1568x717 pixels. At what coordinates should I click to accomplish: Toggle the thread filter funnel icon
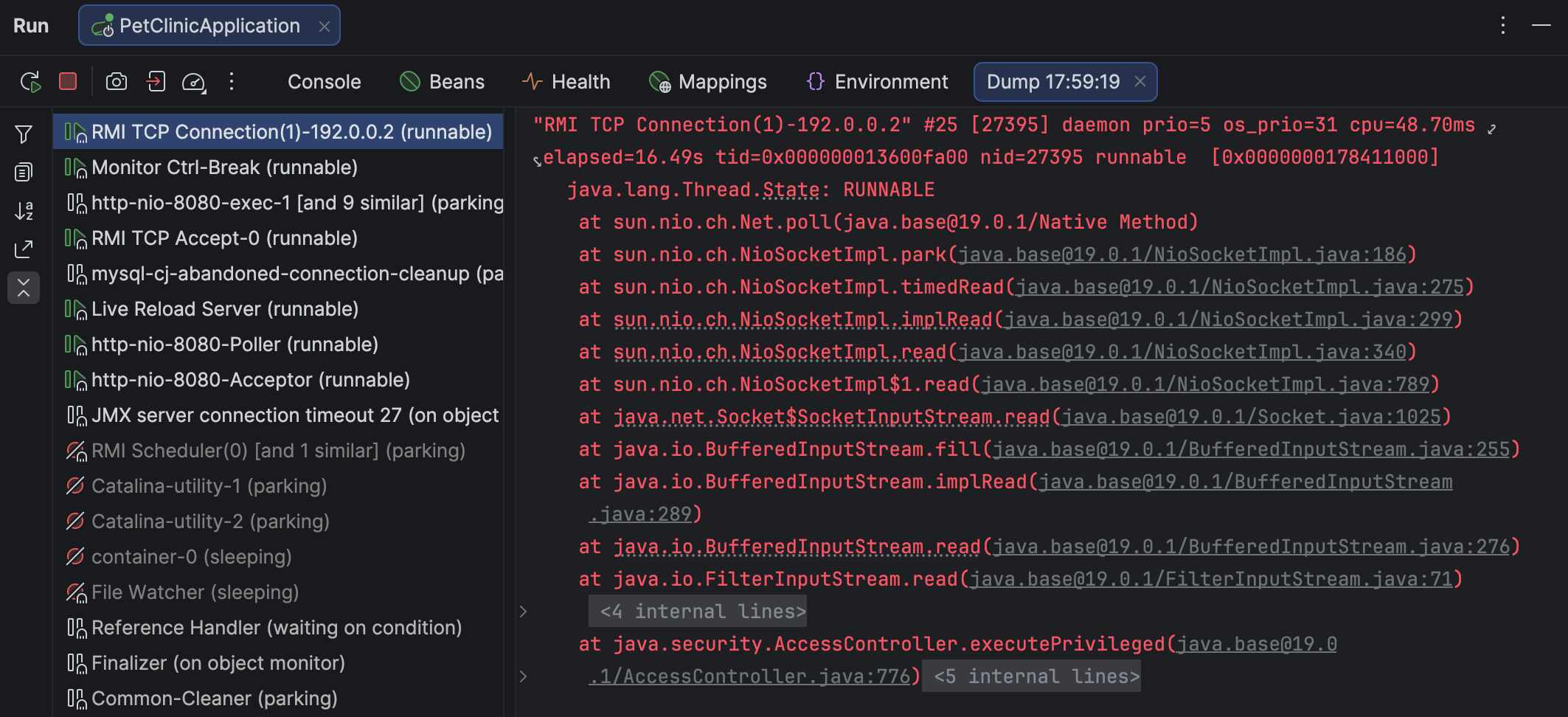24,134
